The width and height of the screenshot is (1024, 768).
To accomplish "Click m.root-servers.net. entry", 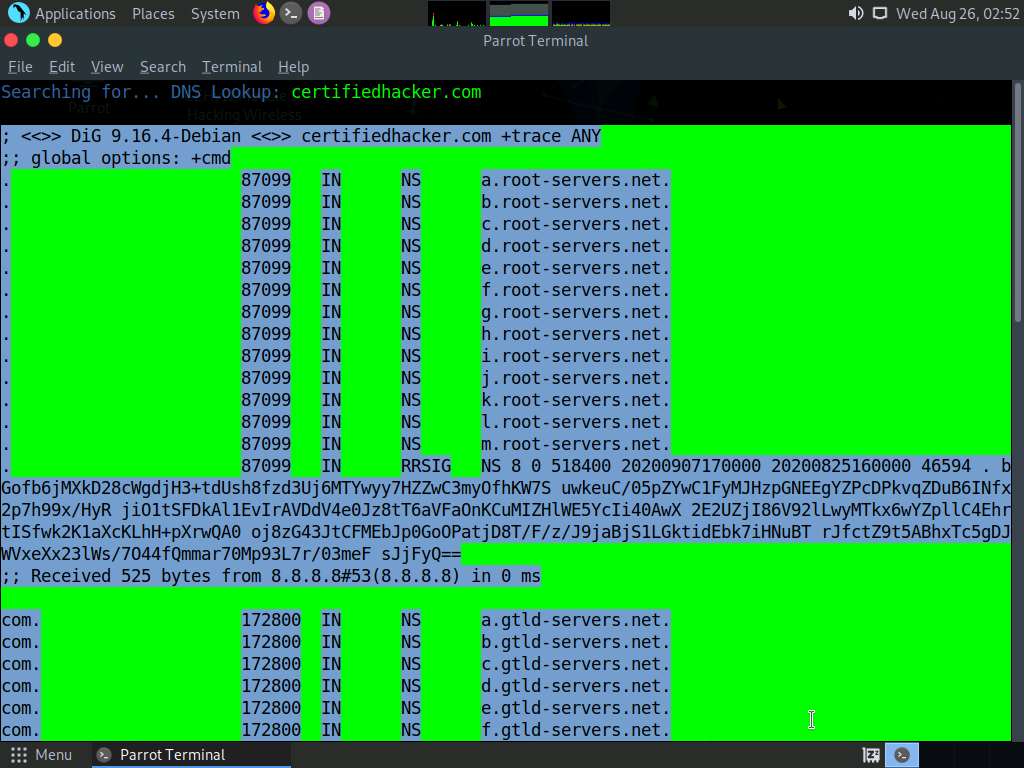I will [x=575, y=444].
